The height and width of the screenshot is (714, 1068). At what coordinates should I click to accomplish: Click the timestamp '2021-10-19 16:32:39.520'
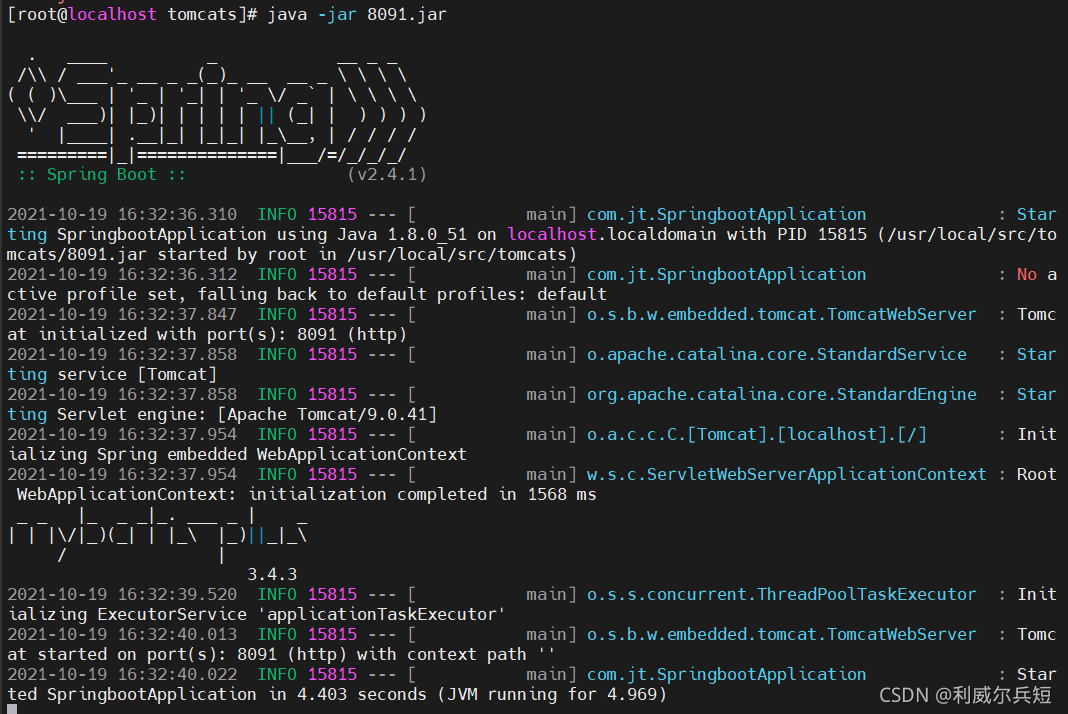[x=122, y=594]
